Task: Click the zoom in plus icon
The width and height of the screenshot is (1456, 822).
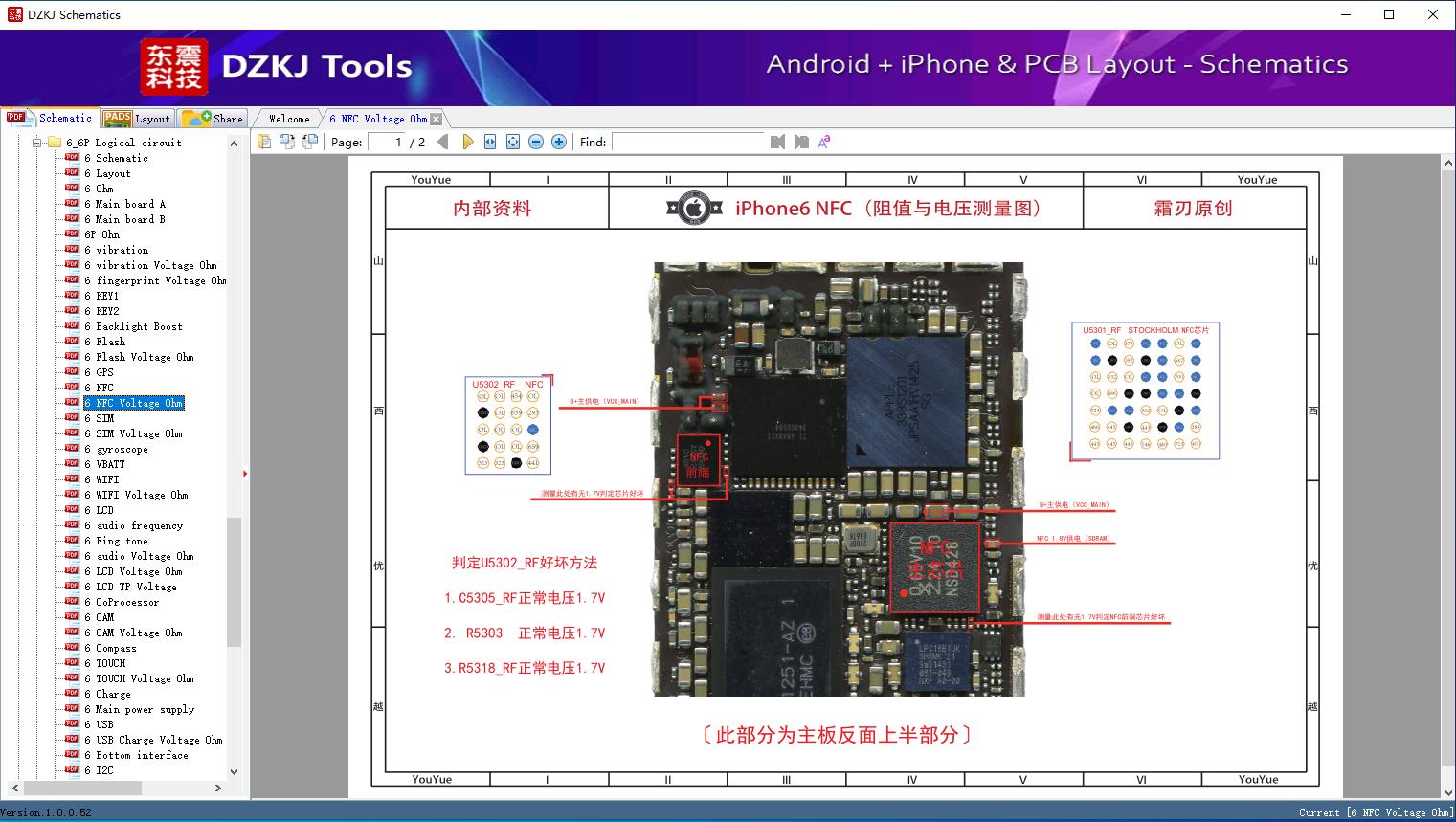Action: pos(559,142)
